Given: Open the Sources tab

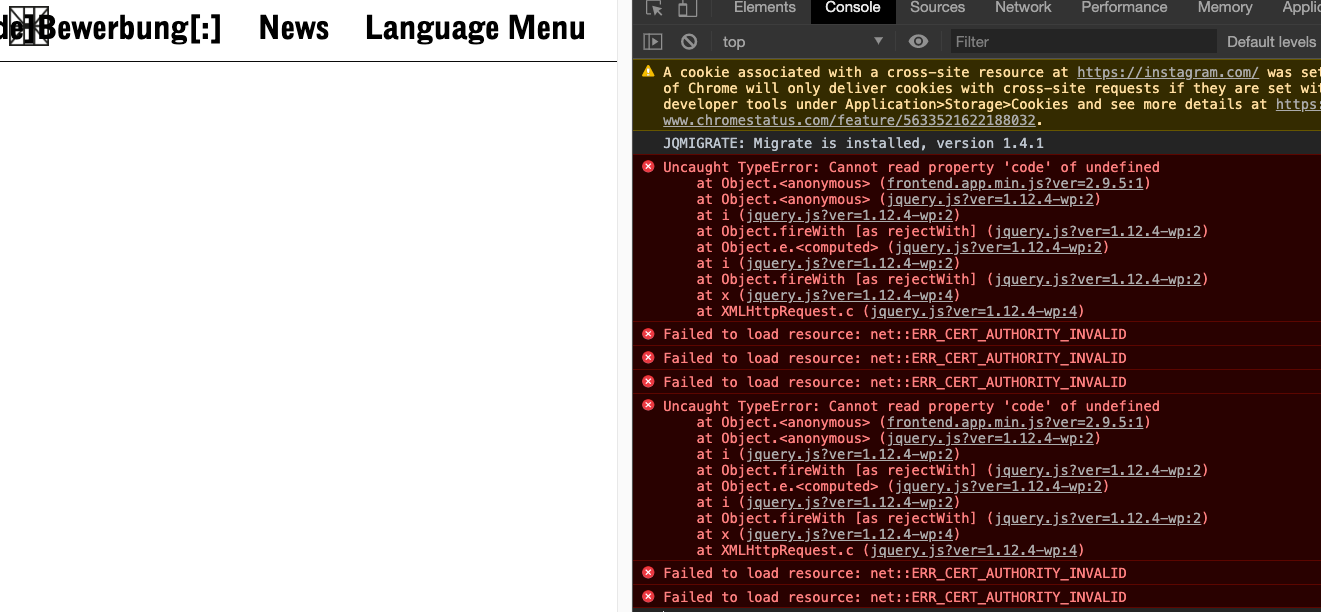Looking at the screenshot, I should tap(937, 8).
